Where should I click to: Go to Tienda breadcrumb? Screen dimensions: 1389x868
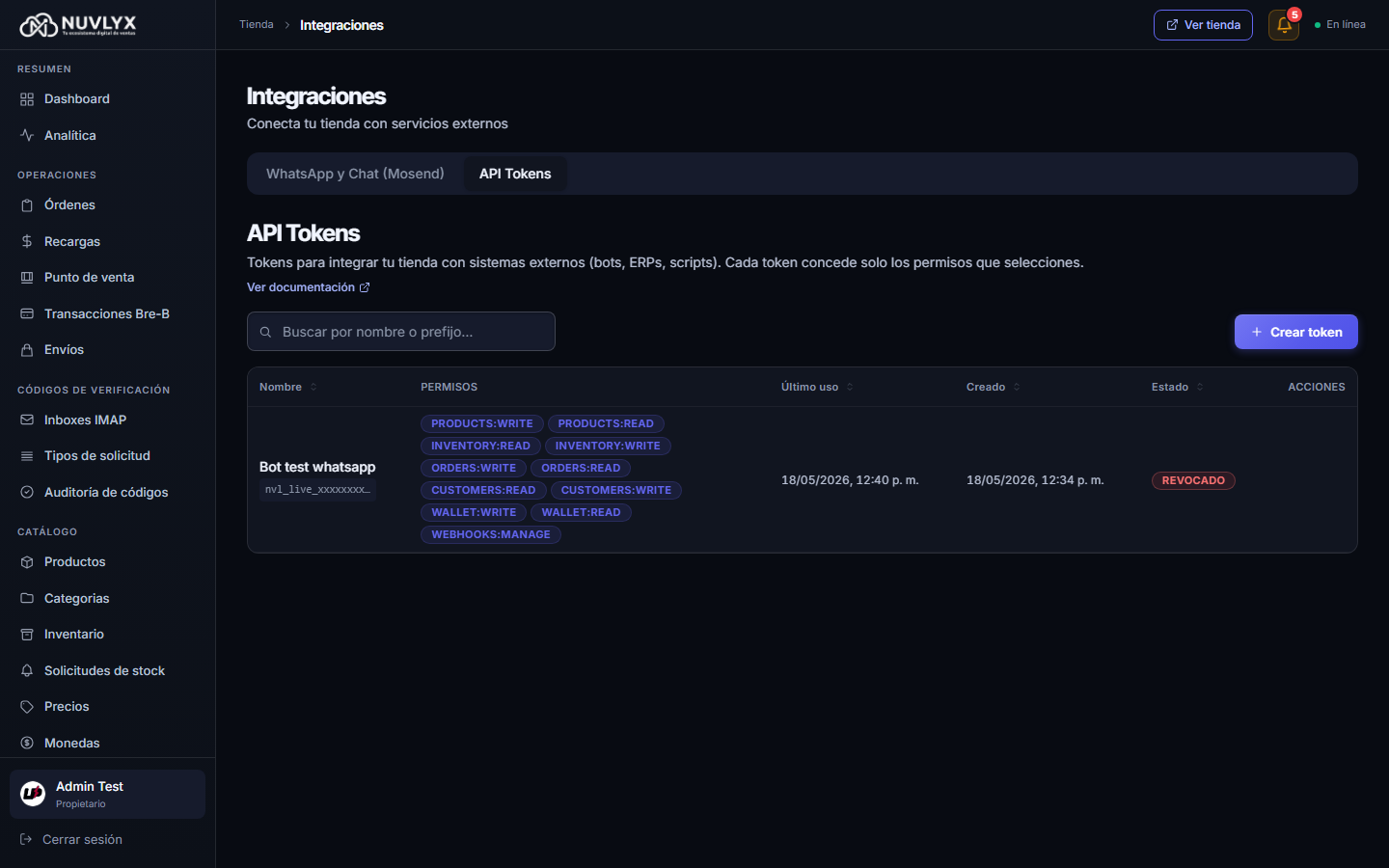[257, 25]
